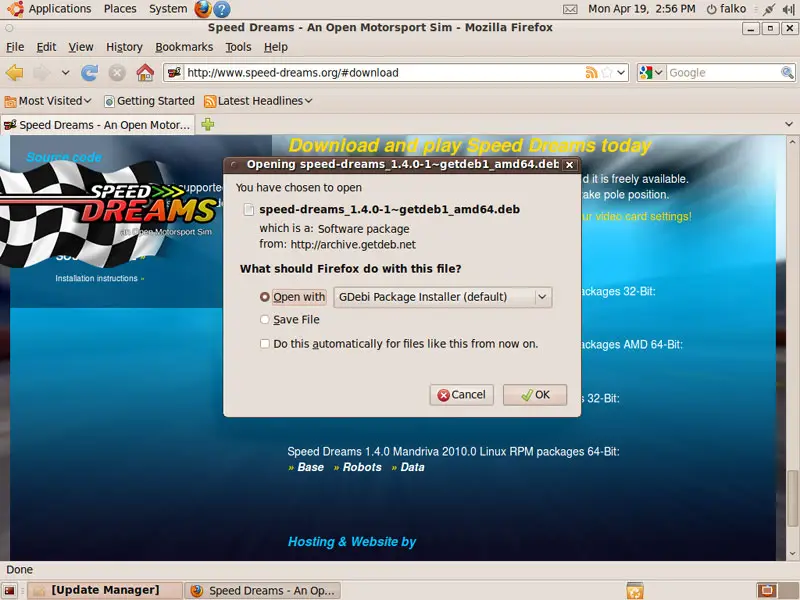Open the Places menu
800x600 pixels.
click(x=120, y=9)
